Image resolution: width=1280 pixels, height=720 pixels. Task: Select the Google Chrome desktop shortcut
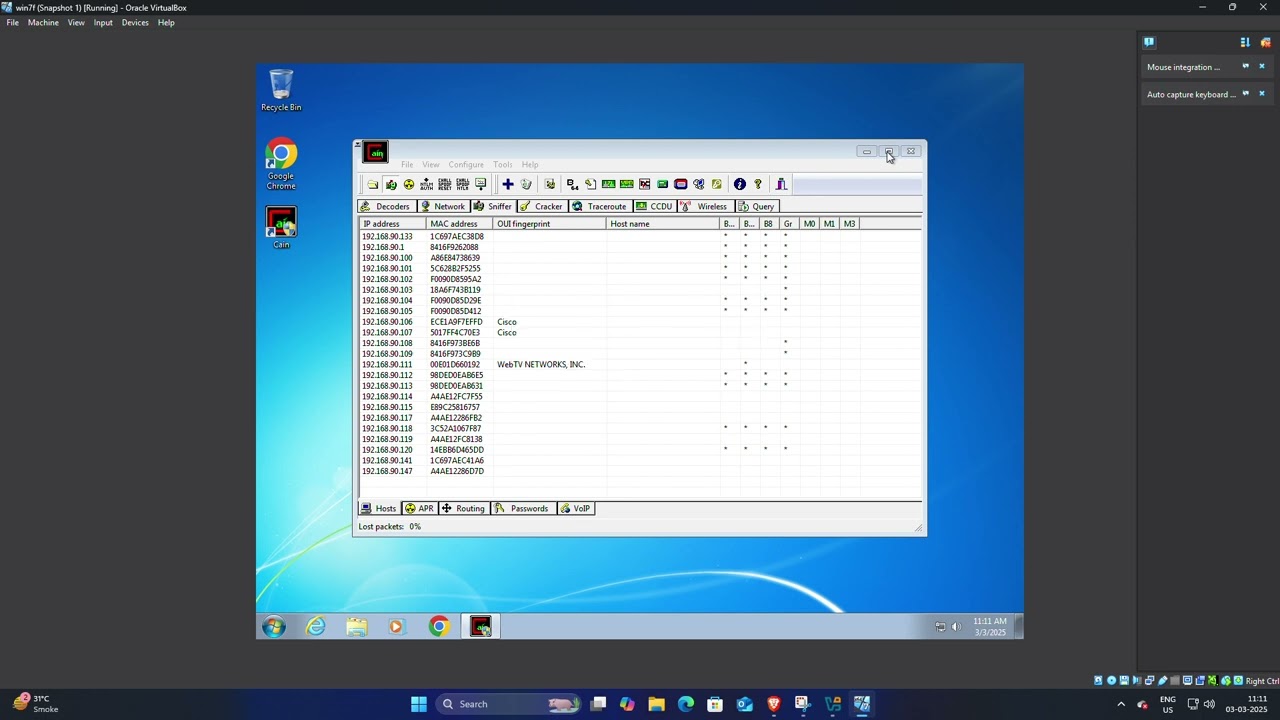tap(281, 165)
